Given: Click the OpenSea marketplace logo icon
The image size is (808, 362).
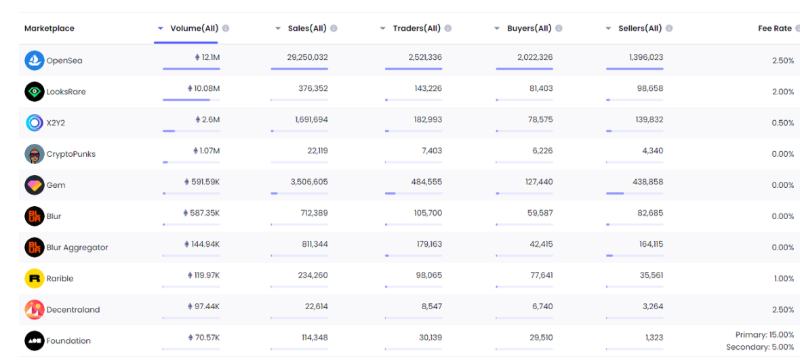Looking at the screenshot, I should click(35, 60).
